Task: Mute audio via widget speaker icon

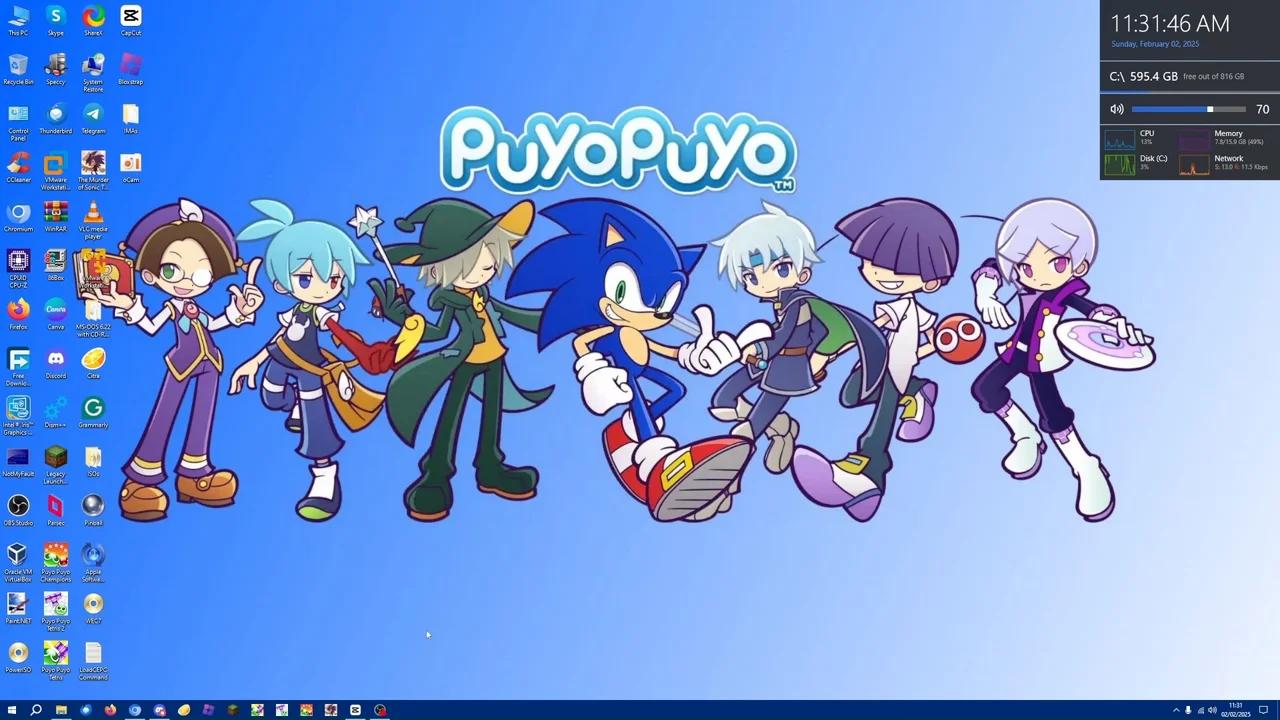Action: point(1117,109)
